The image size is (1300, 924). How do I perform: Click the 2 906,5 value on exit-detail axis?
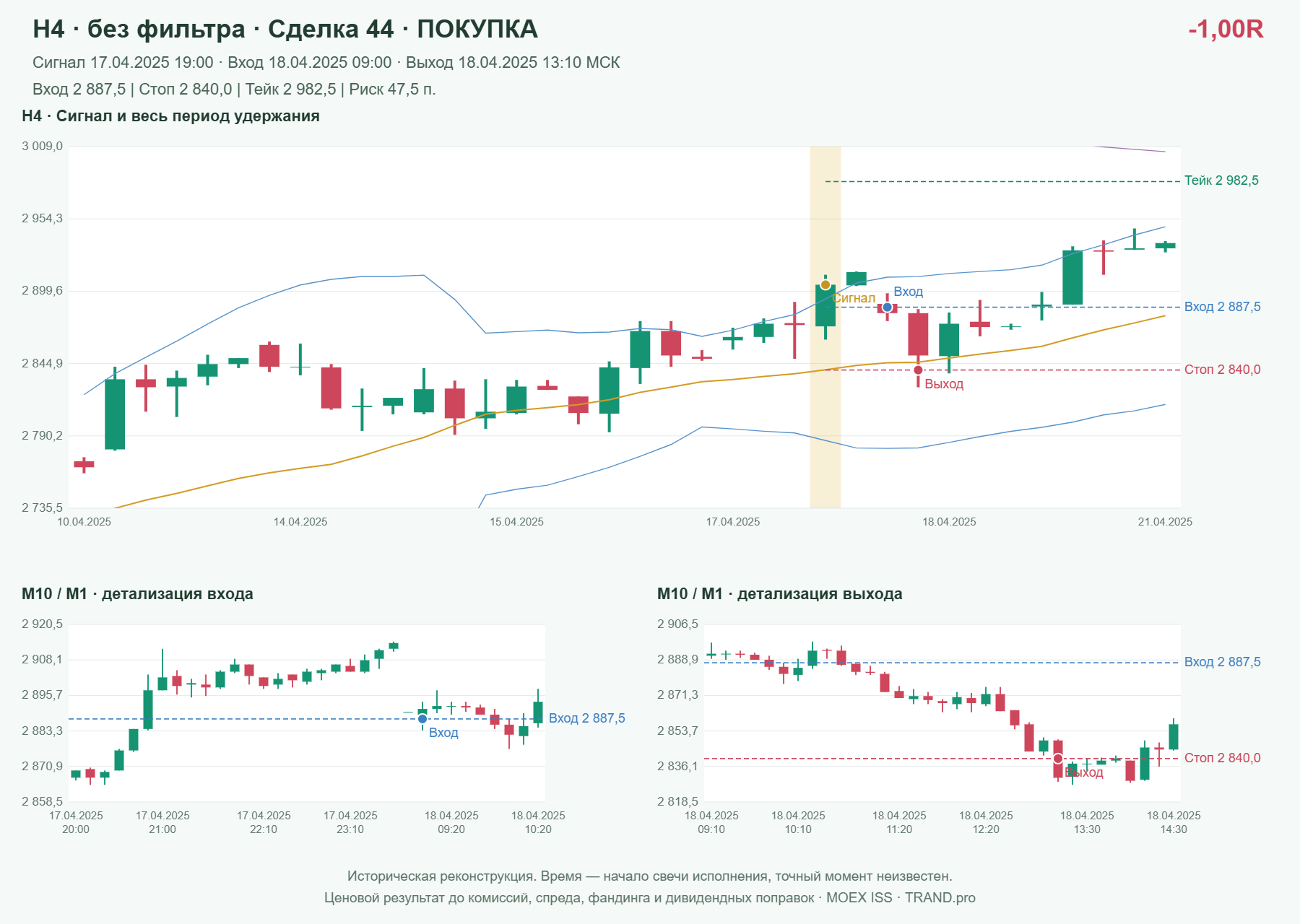(x=677, y=624)
